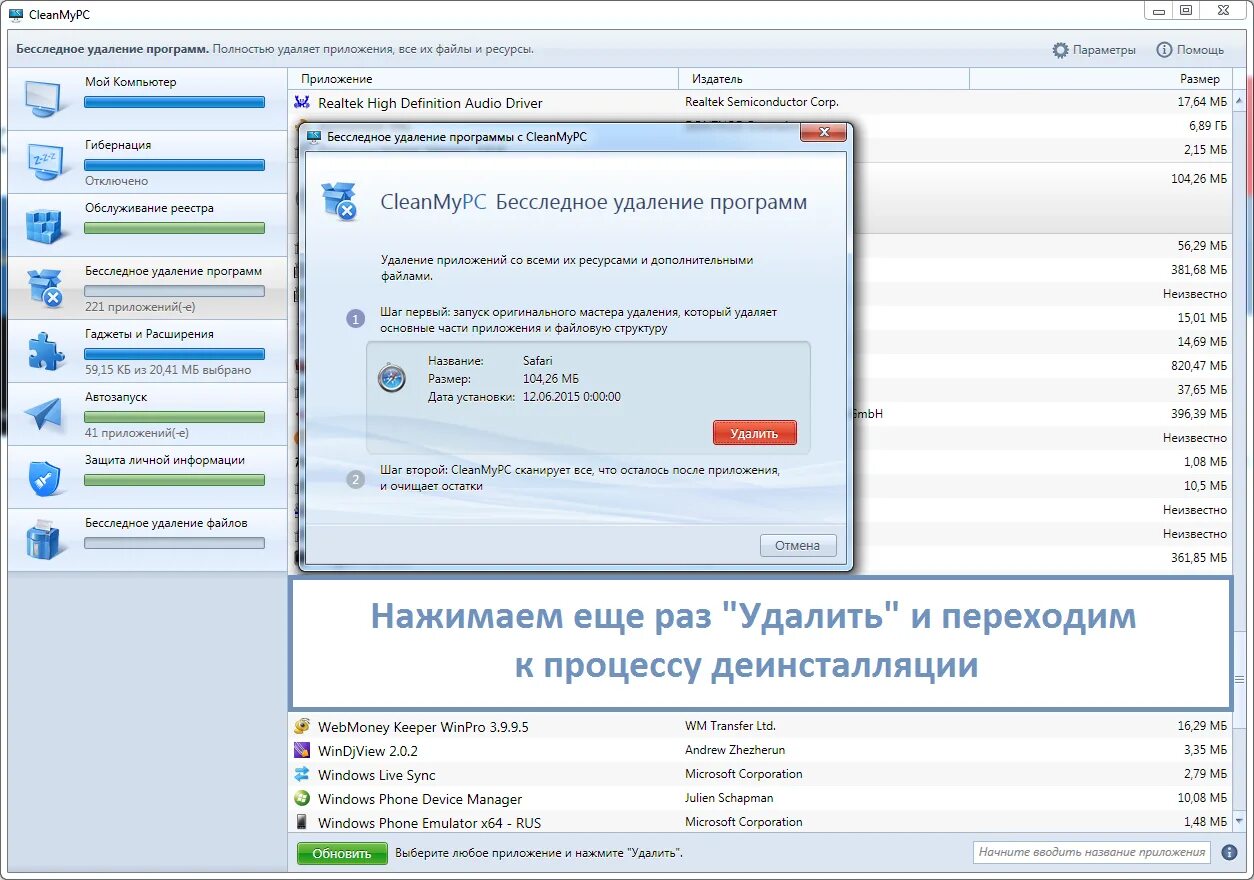The width and height of the screenshot is (1254, 880).
Task: Click the info icon in bottom-right corner
Action: pos(1229,853)
